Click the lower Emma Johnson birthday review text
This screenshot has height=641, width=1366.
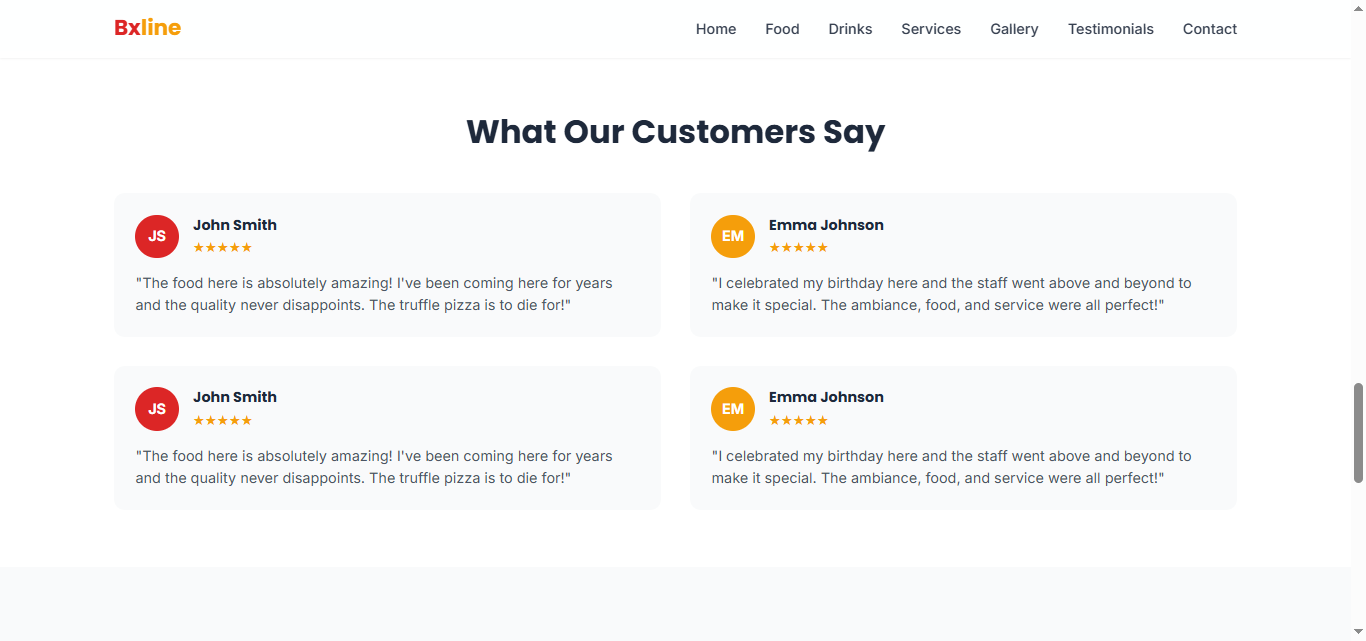(951, 467)
